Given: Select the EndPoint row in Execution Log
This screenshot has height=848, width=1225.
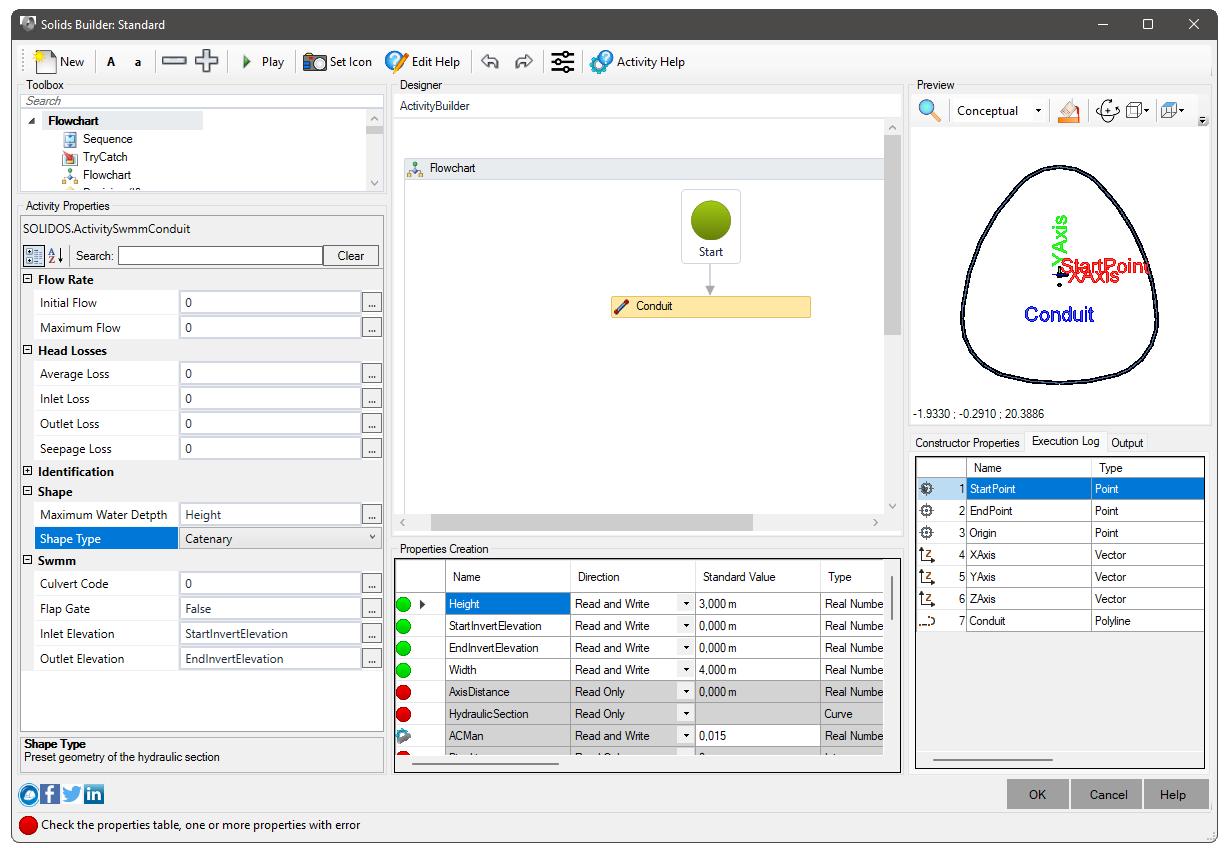Looking at the screenshot, I should [1060, 511].
